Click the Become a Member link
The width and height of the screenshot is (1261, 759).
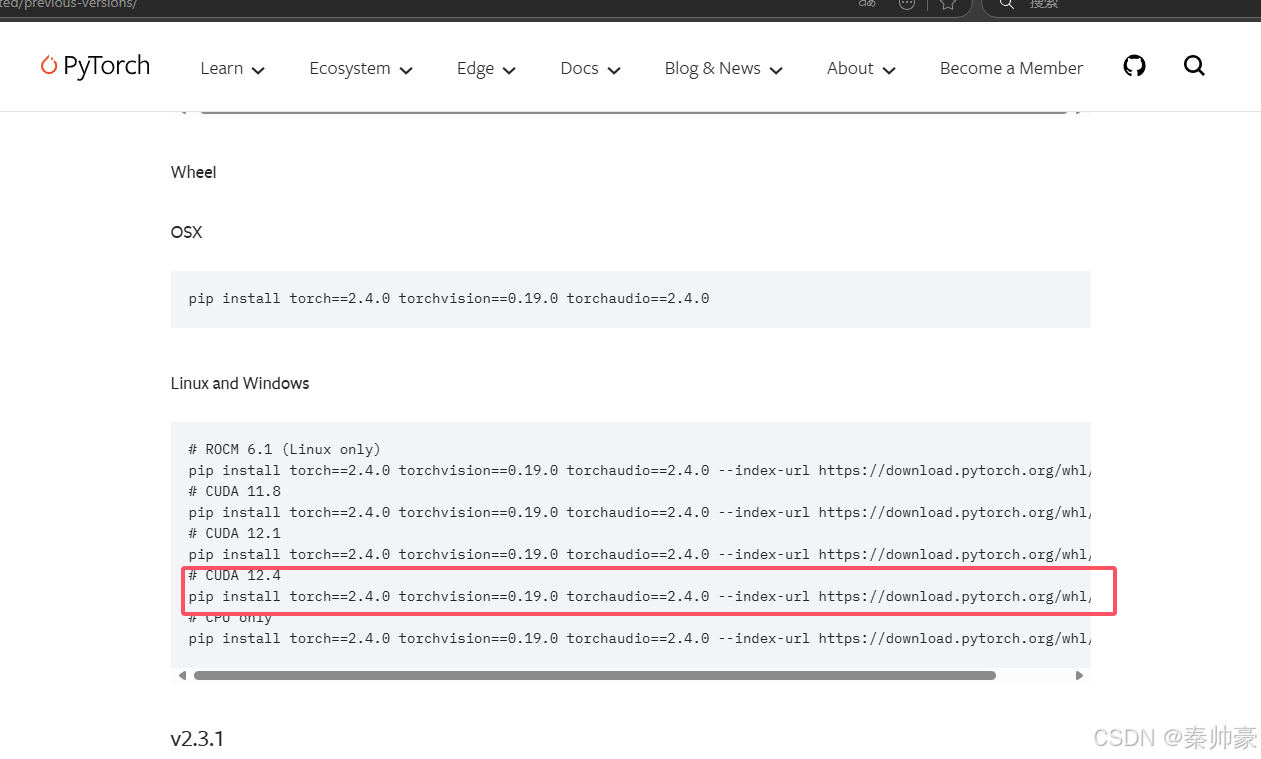click(1011, 68)
